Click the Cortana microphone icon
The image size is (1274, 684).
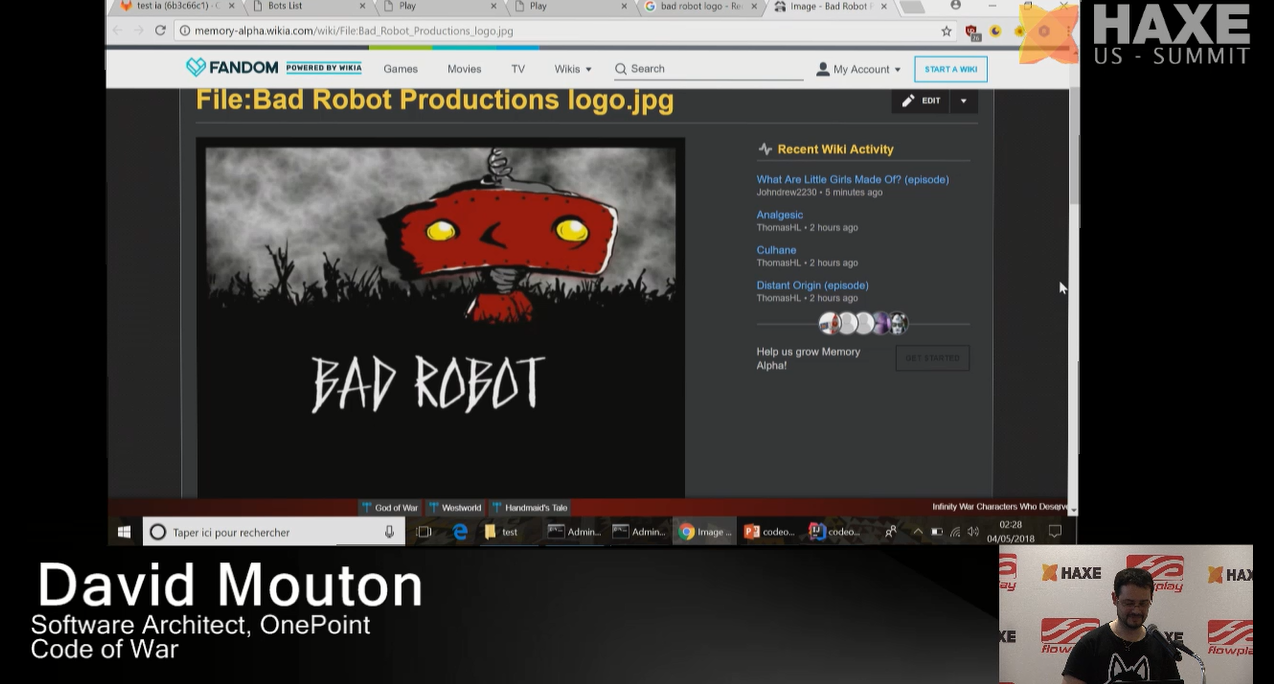(389, 532)
